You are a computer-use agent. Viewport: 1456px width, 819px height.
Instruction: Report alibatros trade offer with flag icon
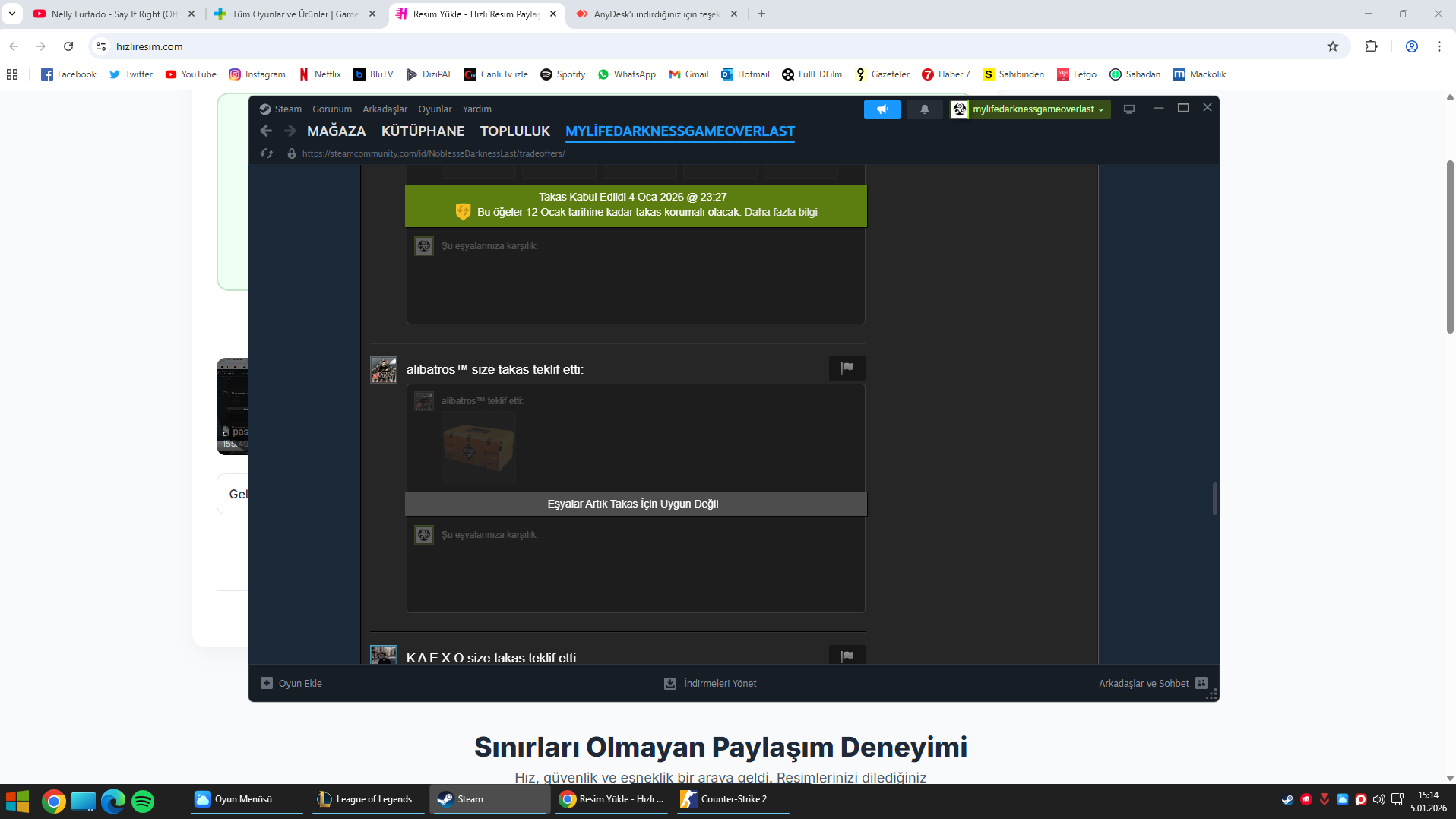point(847,368)
